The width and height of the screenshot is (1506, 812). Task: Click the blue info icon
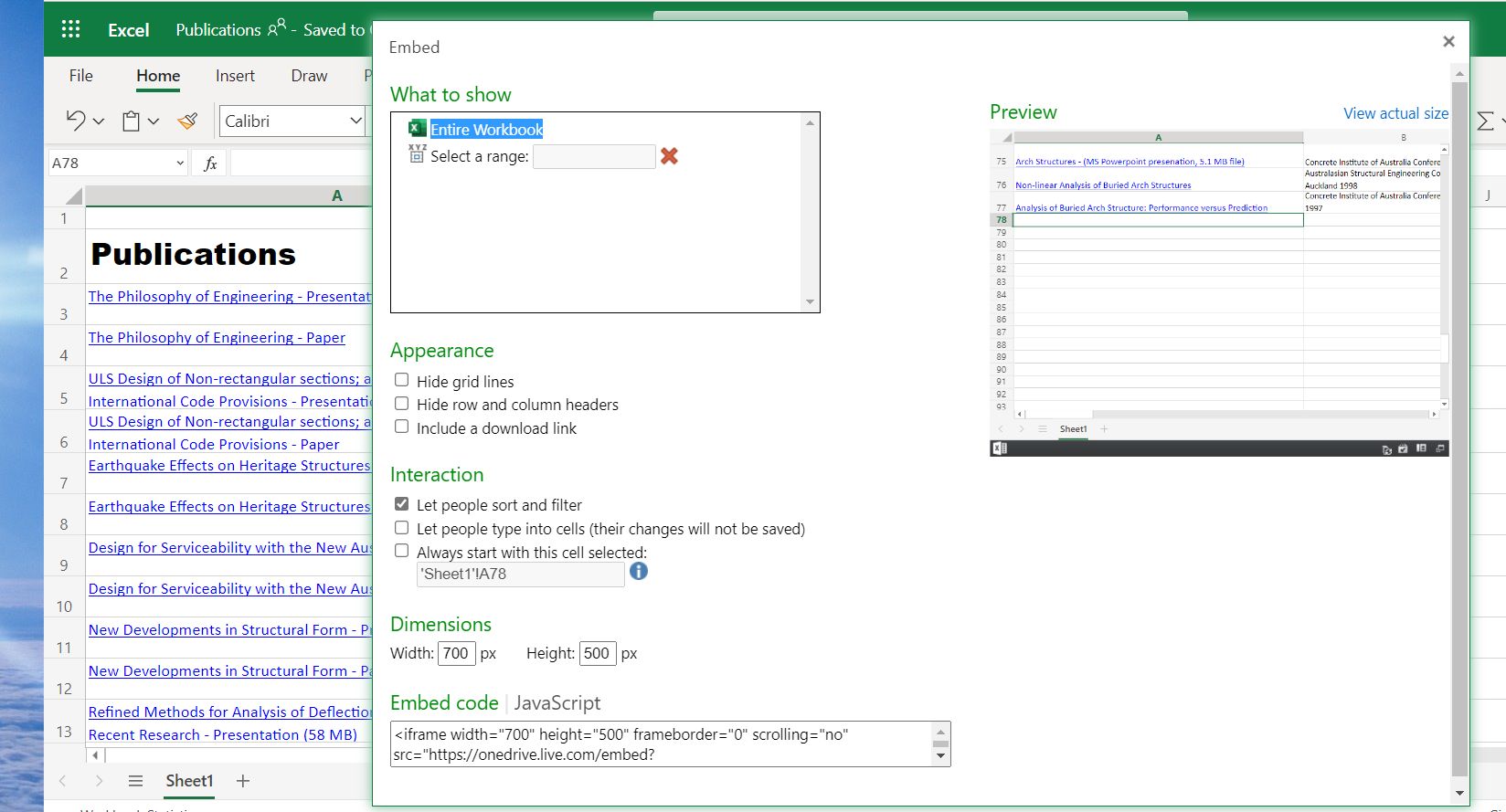[x=639, y=572]
